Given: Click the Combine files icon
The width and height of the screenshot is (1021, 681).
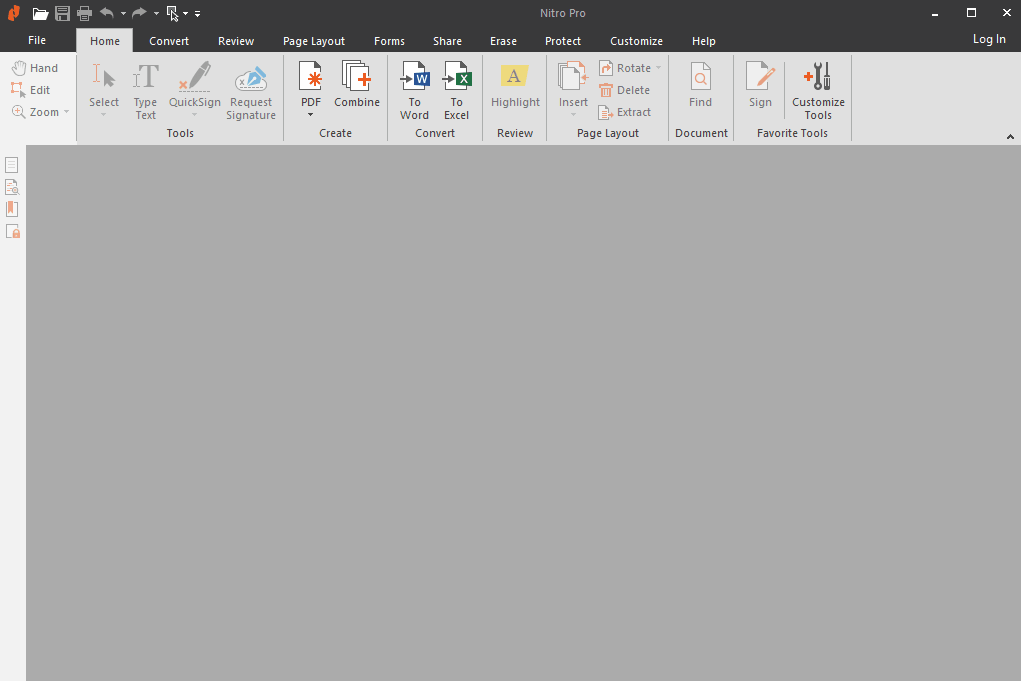Looking at the screenshot, I should pyautogui.click(x=357, y=78).
